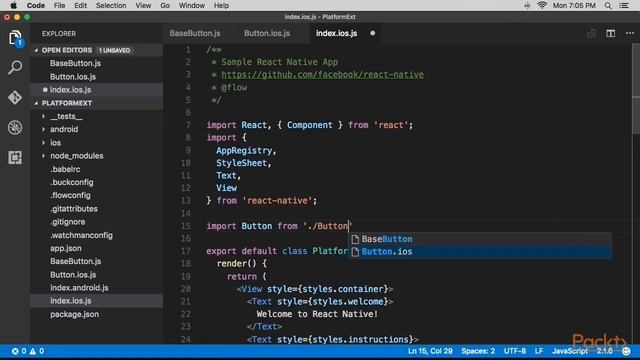Screen dimensions: 640x360
Task: Click the Wi-Fi icon in menu bar
Action: [542, 5]
